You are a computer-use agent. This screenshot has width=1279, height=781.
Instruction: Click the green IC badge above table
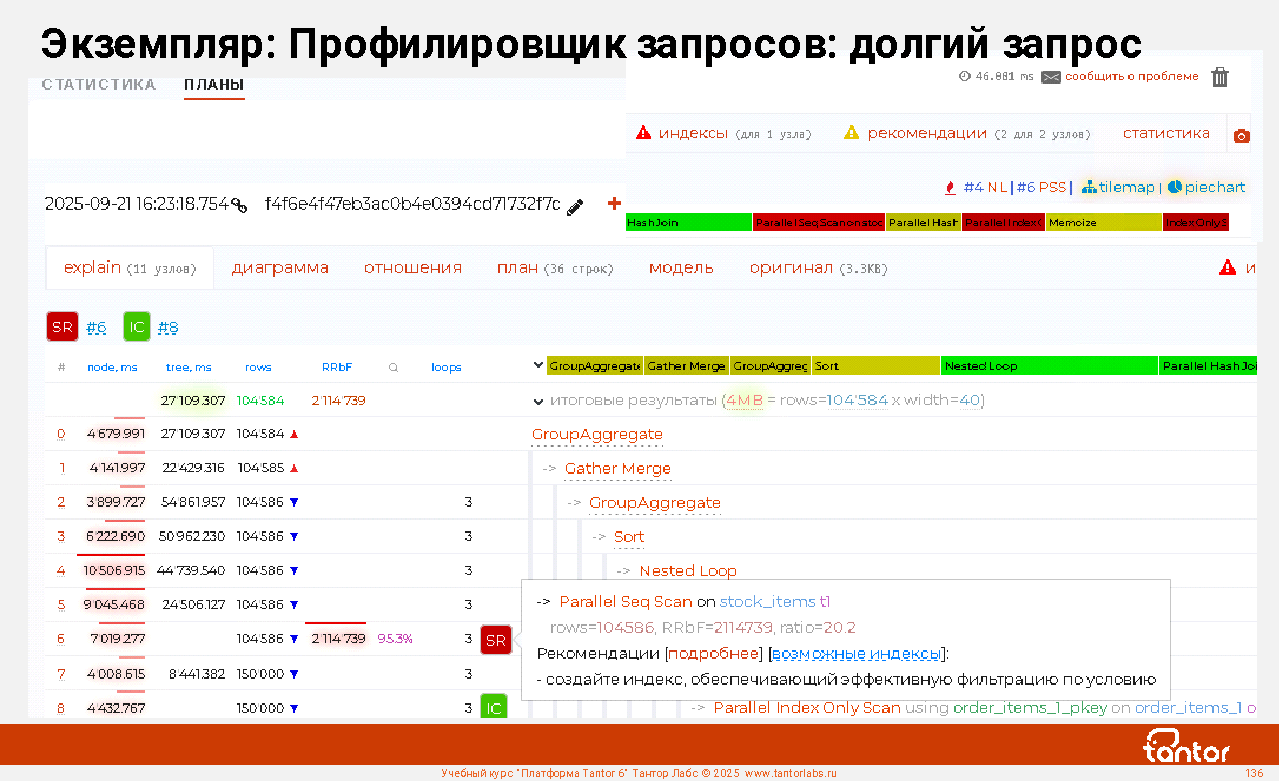(137, 327)
